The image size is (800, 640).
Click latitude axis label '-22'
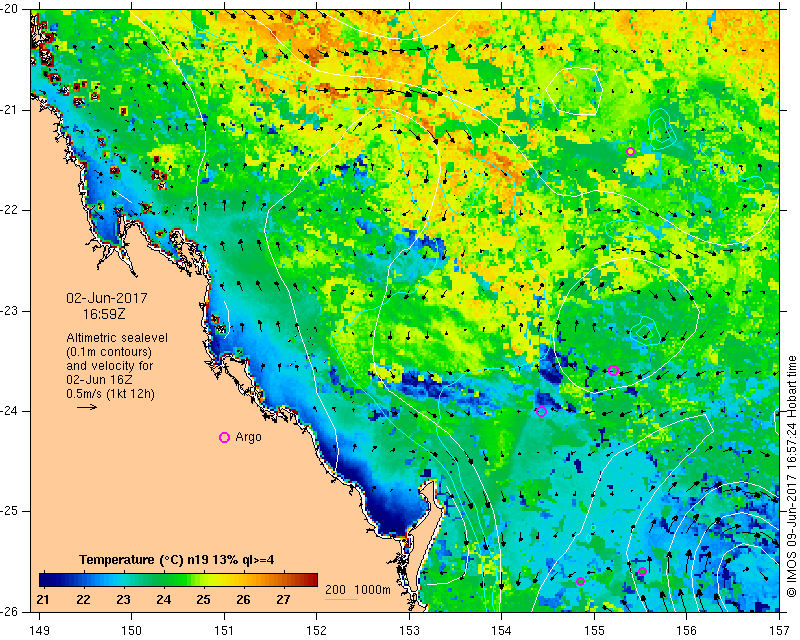(10, 210)
